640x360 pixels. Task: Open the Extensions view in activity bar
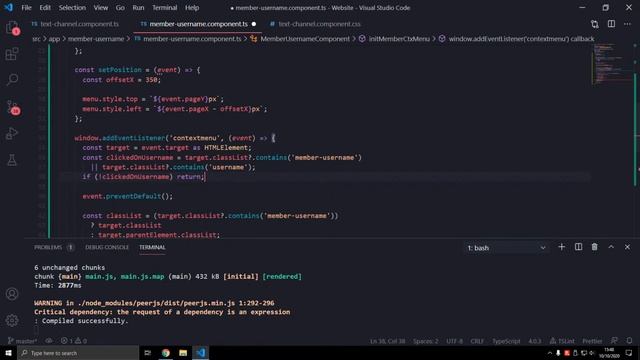(12, 54)
